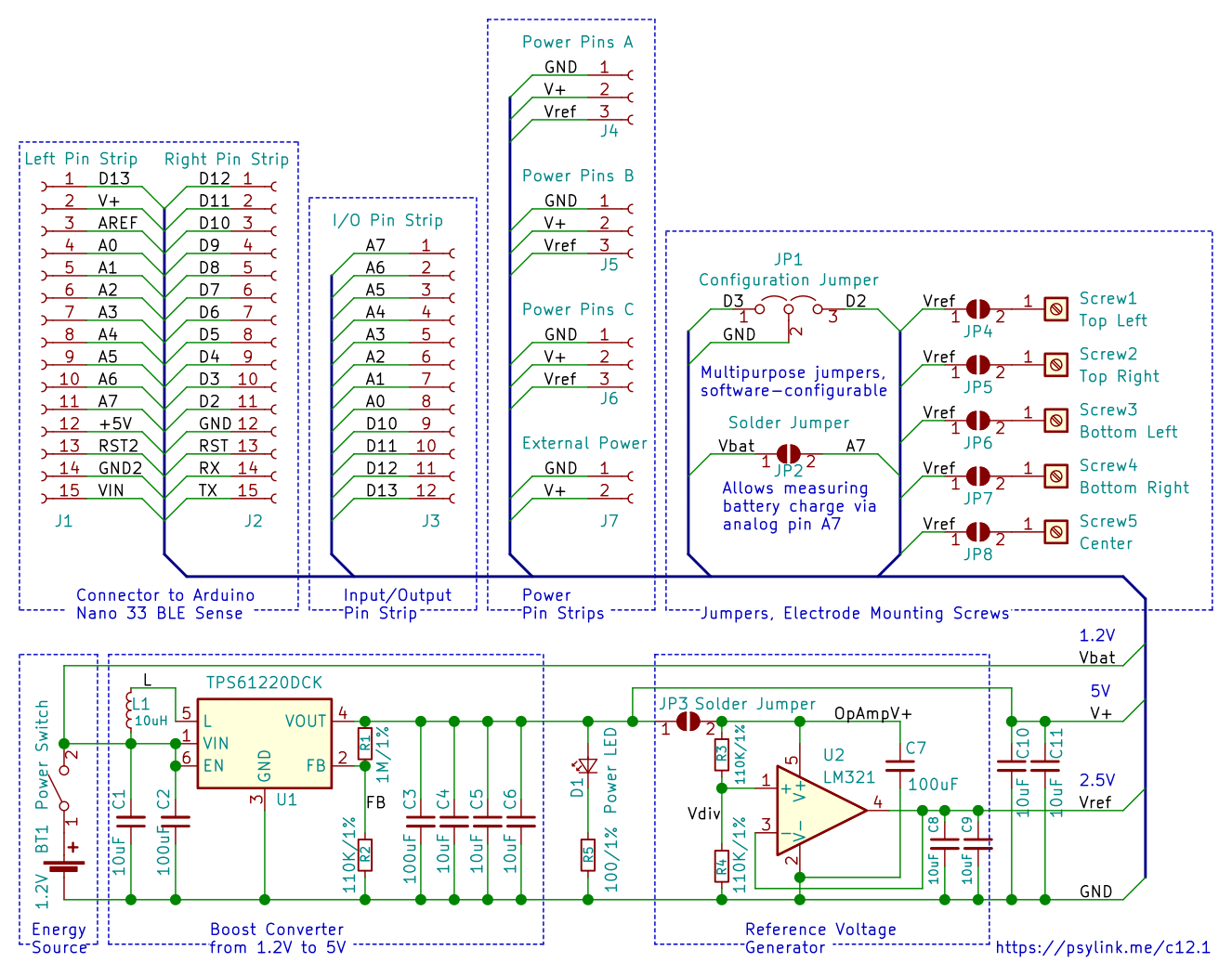Select the J7 connector reference label
This screenshot has height=976, width=1232.
[x=609, y=521]
